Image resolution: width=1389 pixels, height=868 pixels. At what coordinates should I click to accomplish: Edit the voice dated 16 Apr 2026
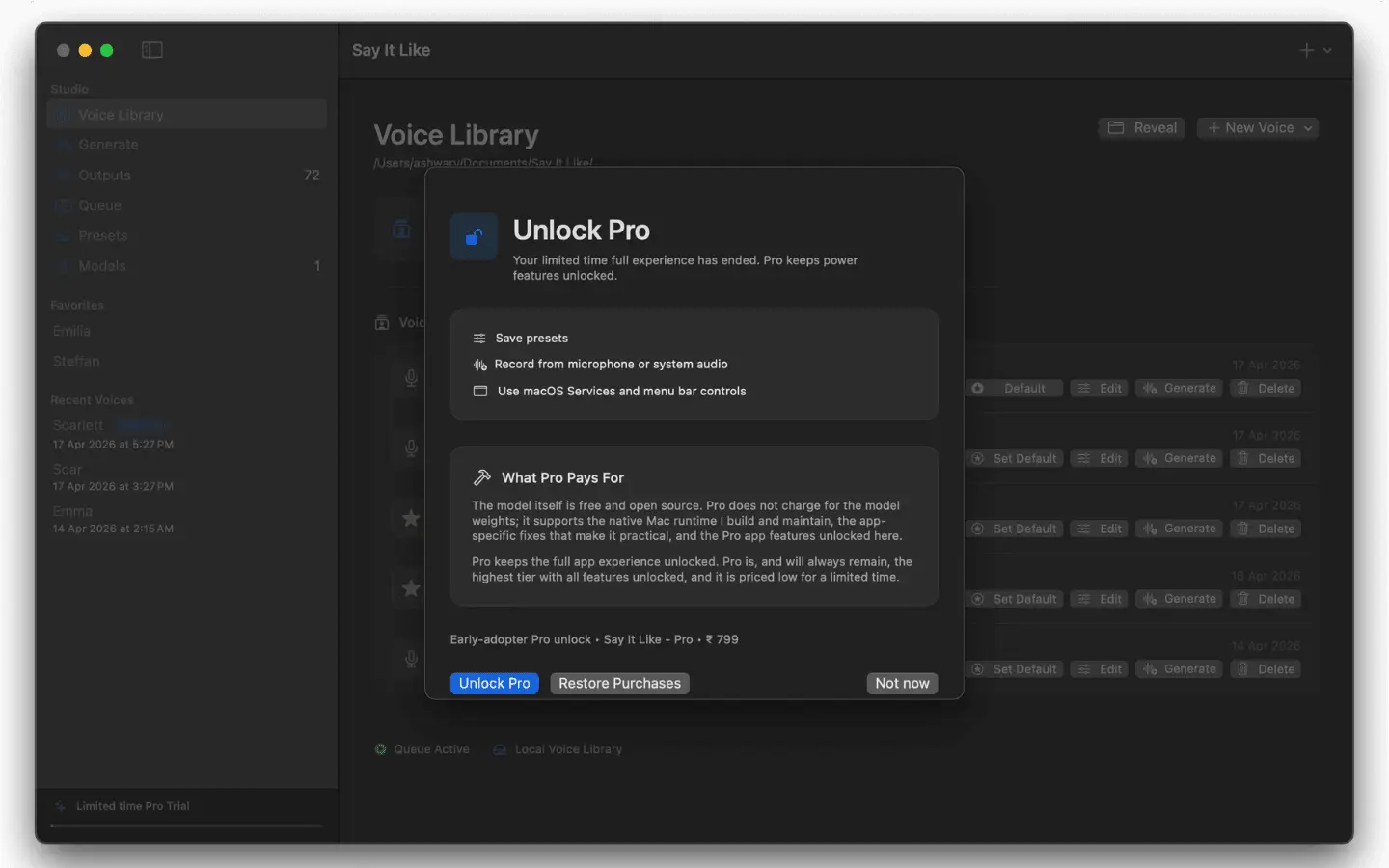[x=1100, y=599]
